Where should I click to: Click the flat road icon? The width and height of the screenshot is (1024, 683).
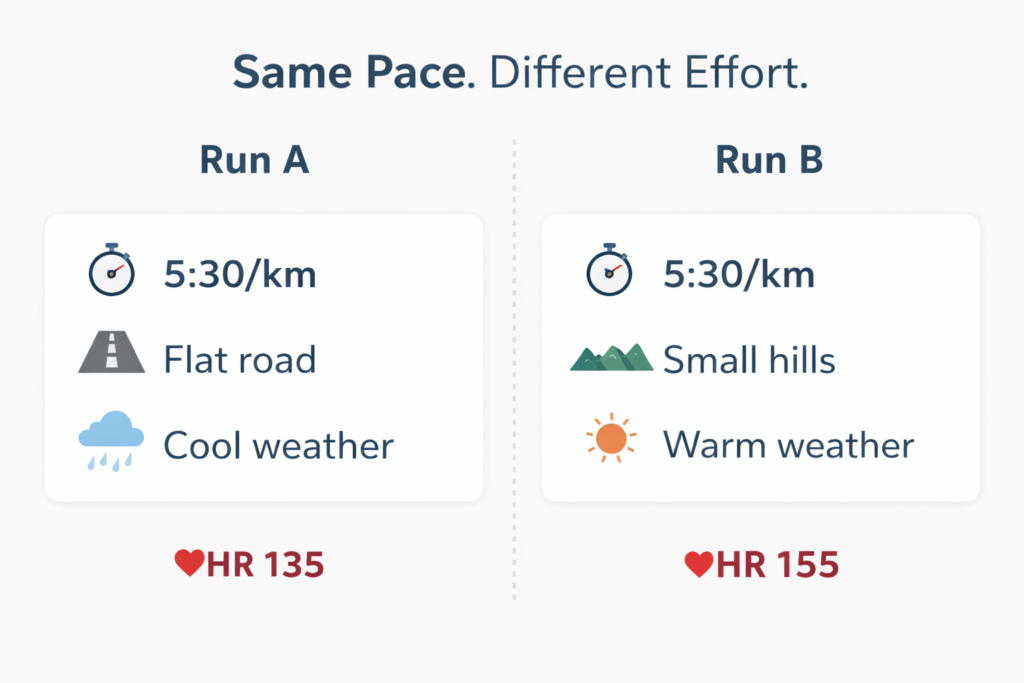click(111, 355)
